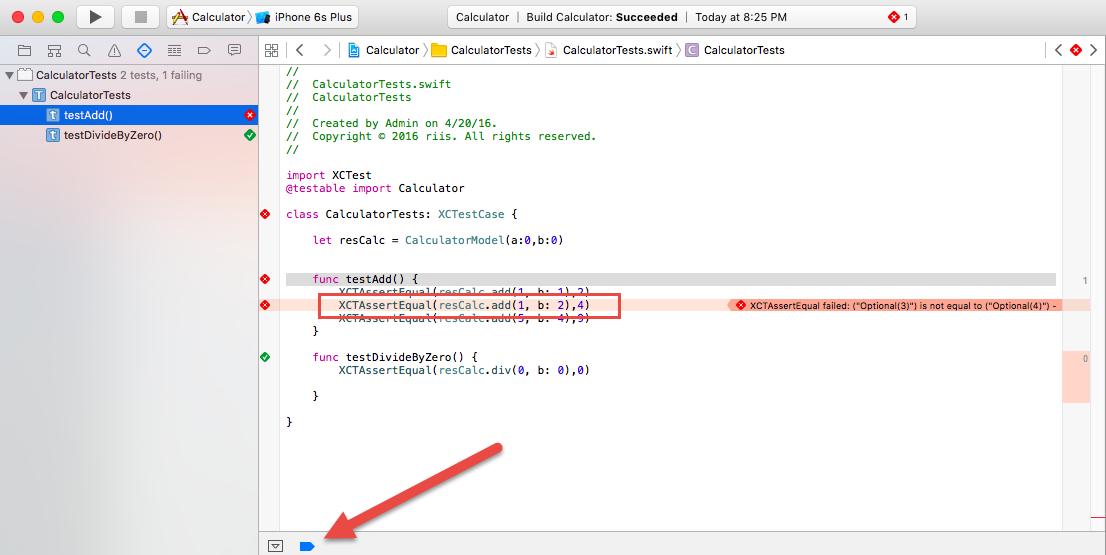
Task: Open the Find navigator magnifier icon
Action: tap(84, 50)
